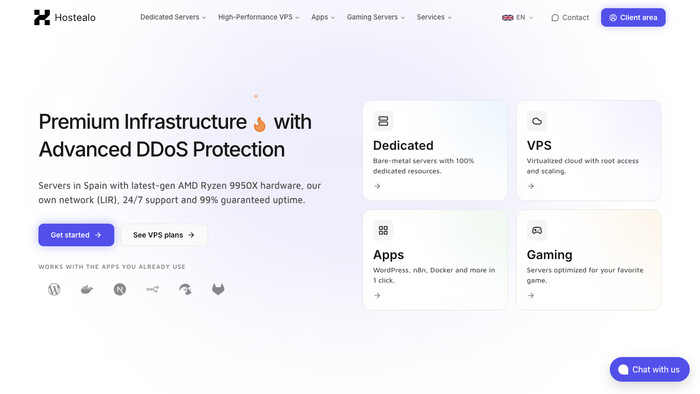The height and width of the screenshot is (394, 700).
Task: Click 'Works with the apps you already use' label
Action: click(112, 267)
